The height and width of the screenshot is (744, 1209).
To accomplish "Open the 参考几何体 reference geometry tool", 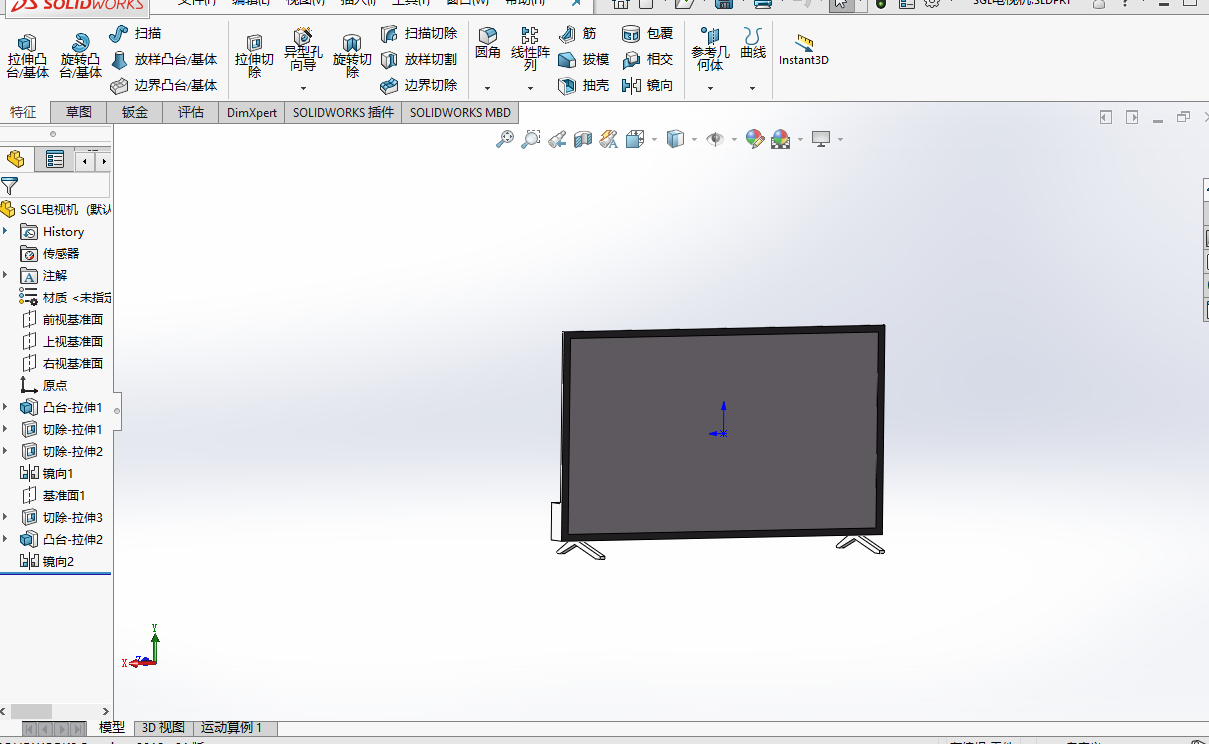I will (710, 50).
